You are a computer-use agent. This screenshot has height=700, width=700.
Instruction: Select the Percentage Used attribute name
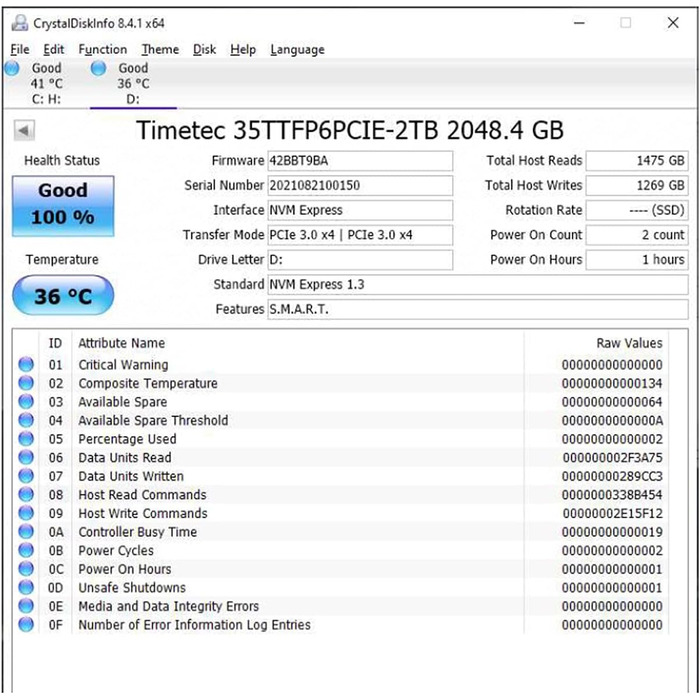pos(127,439)
